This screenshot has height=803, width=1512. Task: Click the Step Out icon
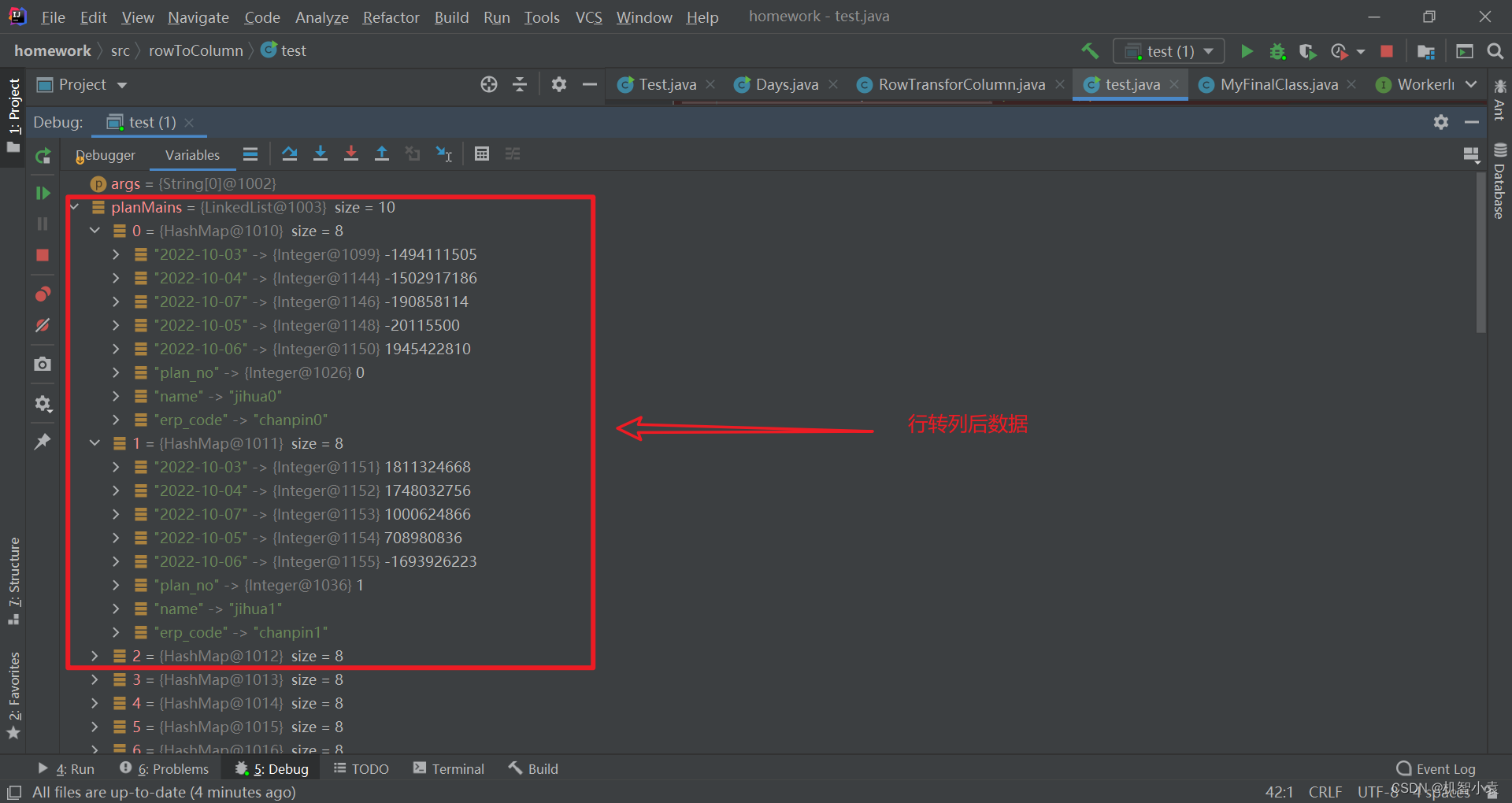pos(382,154)
